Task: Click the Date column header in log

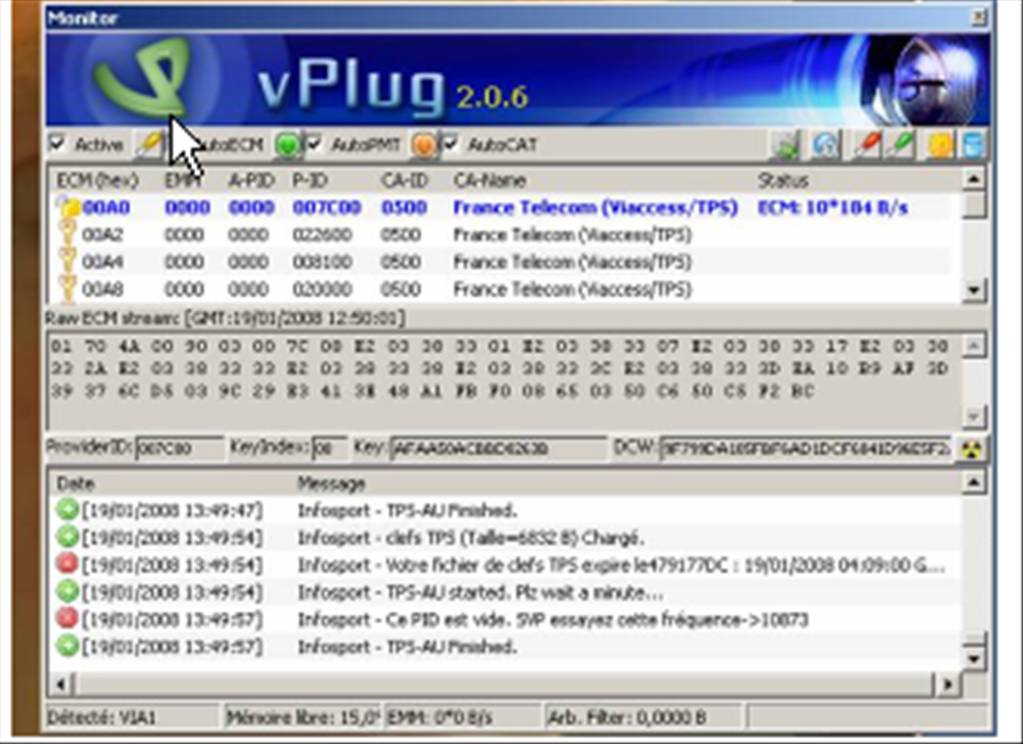Action: pyautogui.click(x=76, y=483)
